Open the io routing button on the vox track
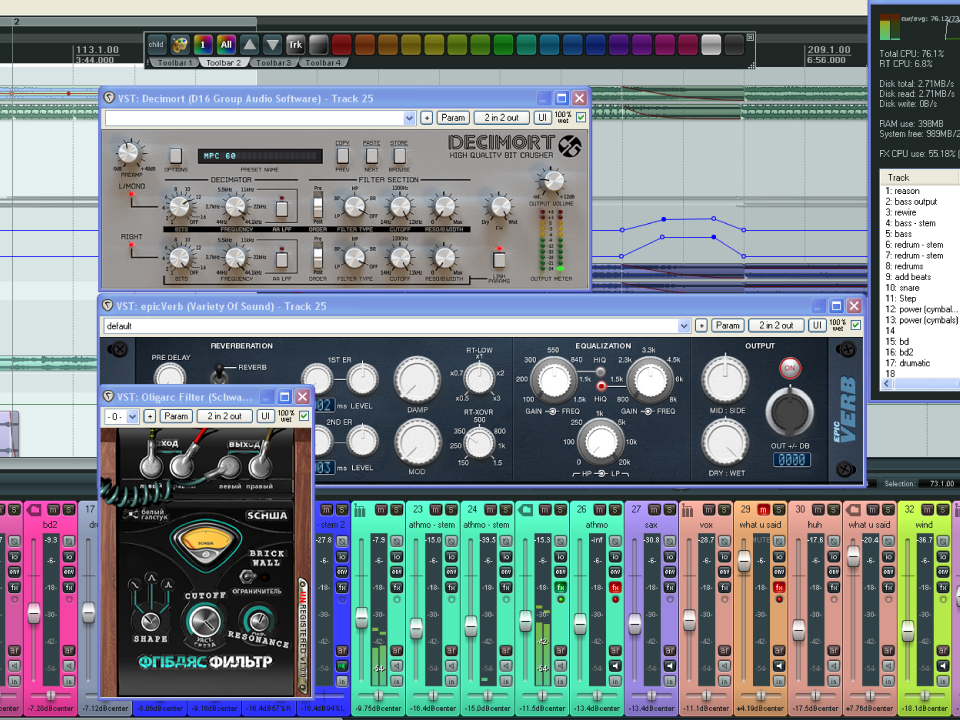Screen dimensions: 960x720 tap(724, 557)
